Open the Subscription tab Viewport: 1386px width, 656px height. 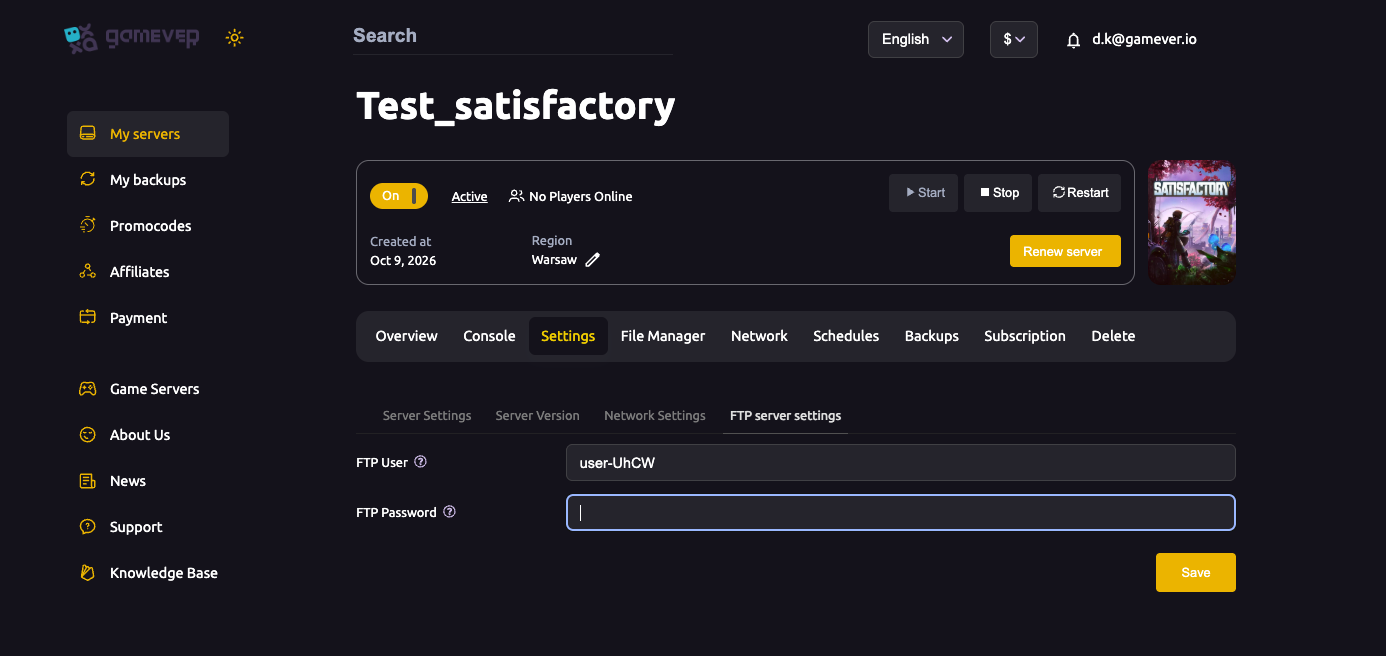1025,336
